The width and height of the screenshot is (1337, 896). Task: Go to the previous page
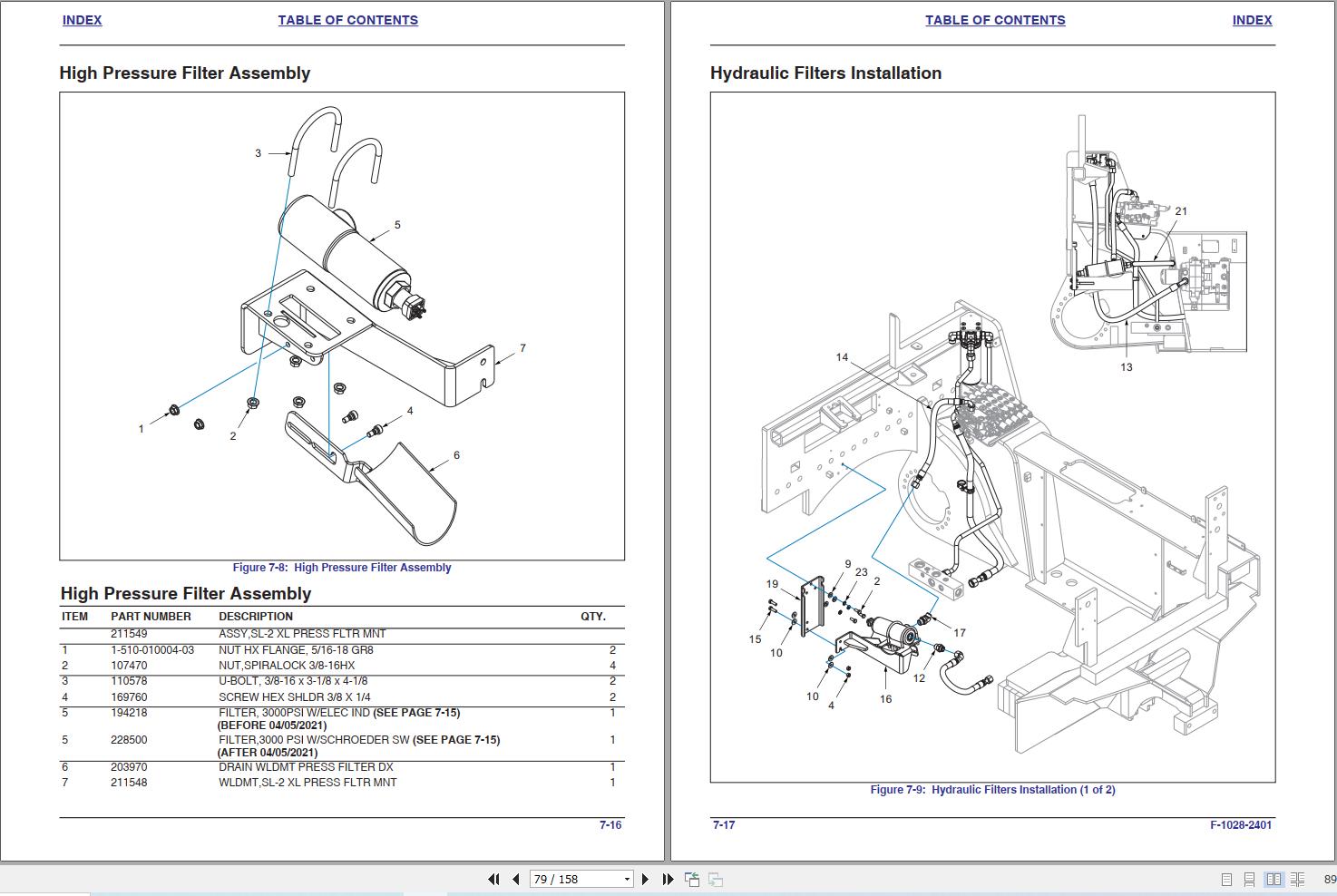click(516, 879)
